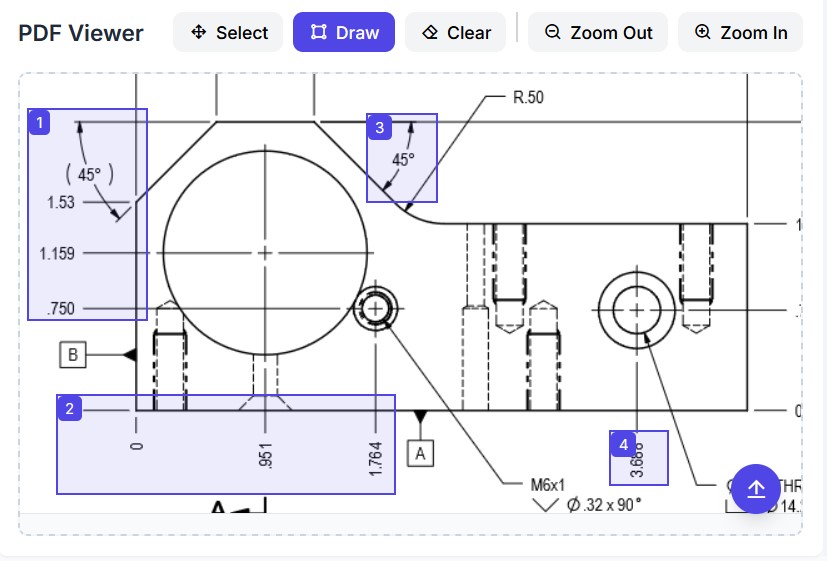Viewport: 827px width, 561px height.
Task: Click the number 3 region badge
Action: [379, 127]
